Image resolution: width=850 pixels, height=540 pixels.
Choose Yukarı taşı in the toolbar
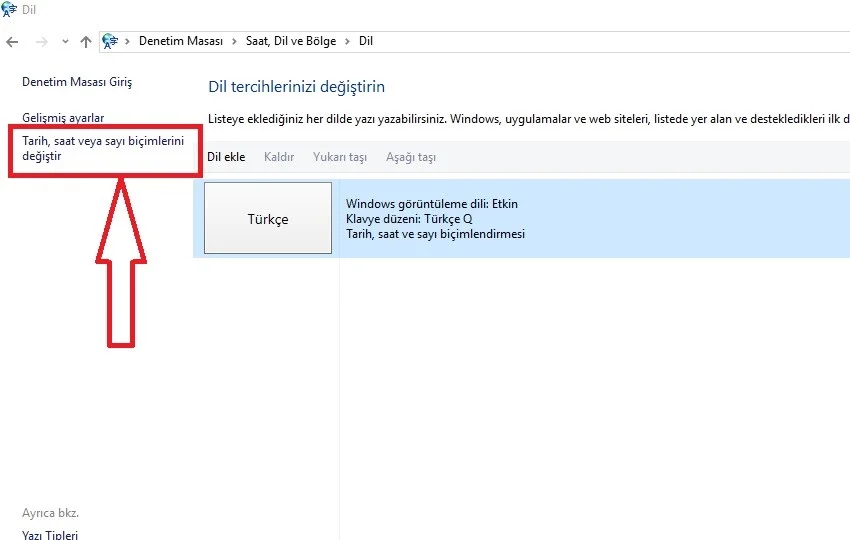click(339, 157)
